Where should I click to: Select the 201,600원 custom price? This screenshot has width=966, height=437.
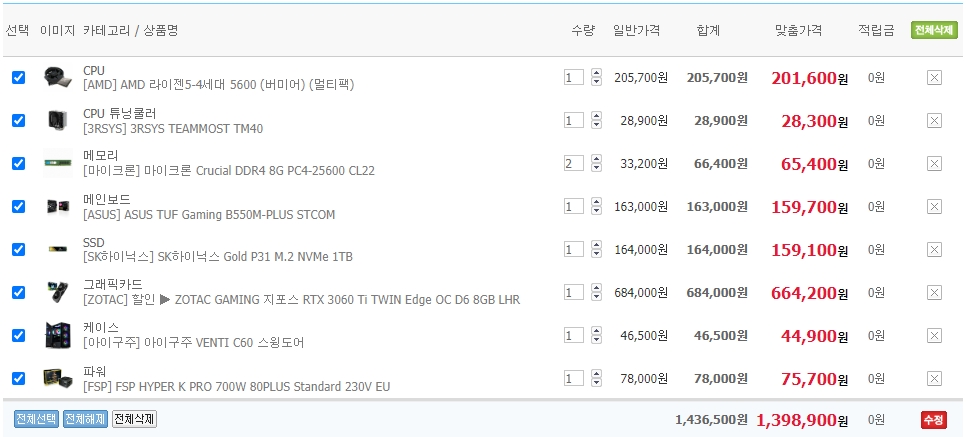[x=810, y=78]
